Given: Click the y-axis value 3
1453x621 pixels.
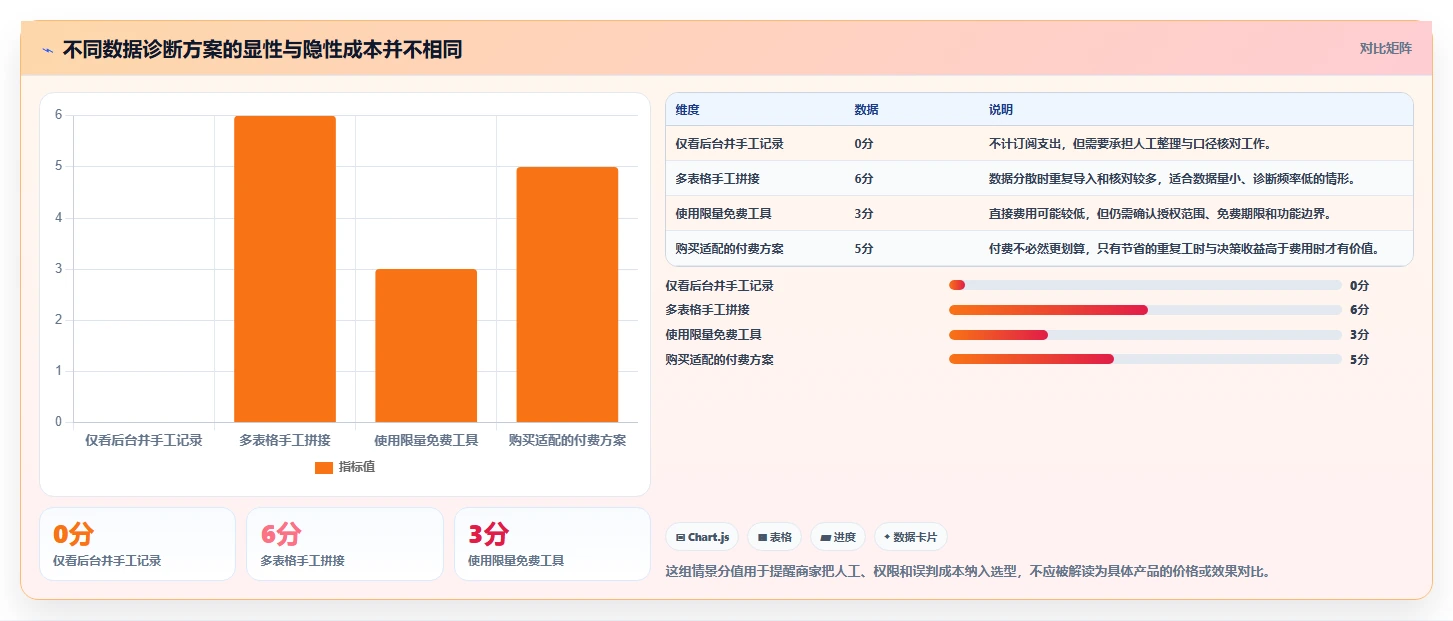Looking at the screenshot, I should pyautogui.click(x=58, y=269).
